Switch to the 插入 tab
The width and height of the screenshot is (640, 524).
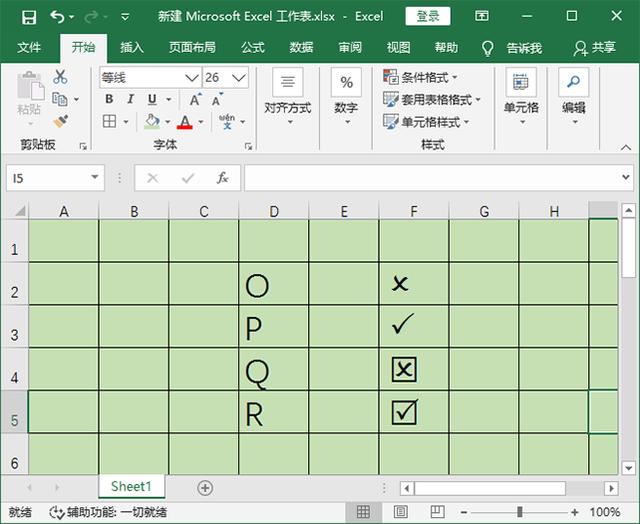point(131,48)
